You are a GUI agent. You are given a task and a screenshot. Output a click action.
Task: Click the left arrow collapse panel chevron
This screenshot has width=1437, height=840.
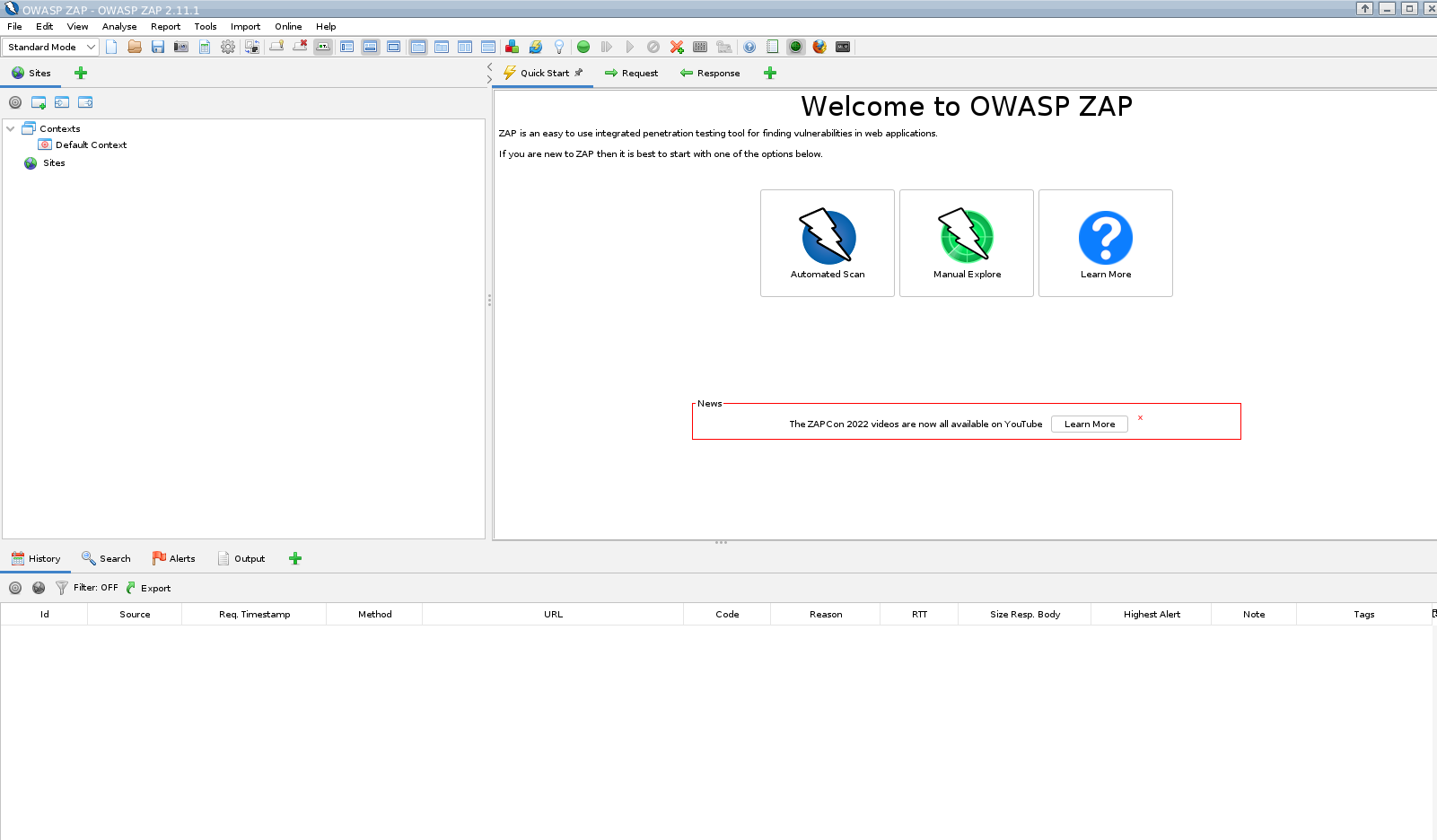pyautogui.click(x=489, y=67)
